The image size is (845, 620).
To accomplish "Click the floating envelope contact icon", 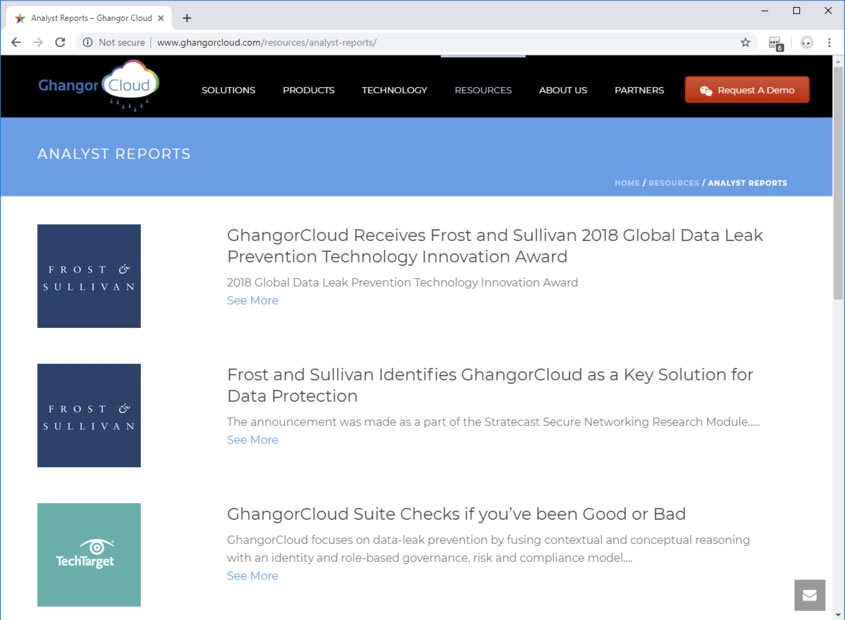I will (809, 595).
